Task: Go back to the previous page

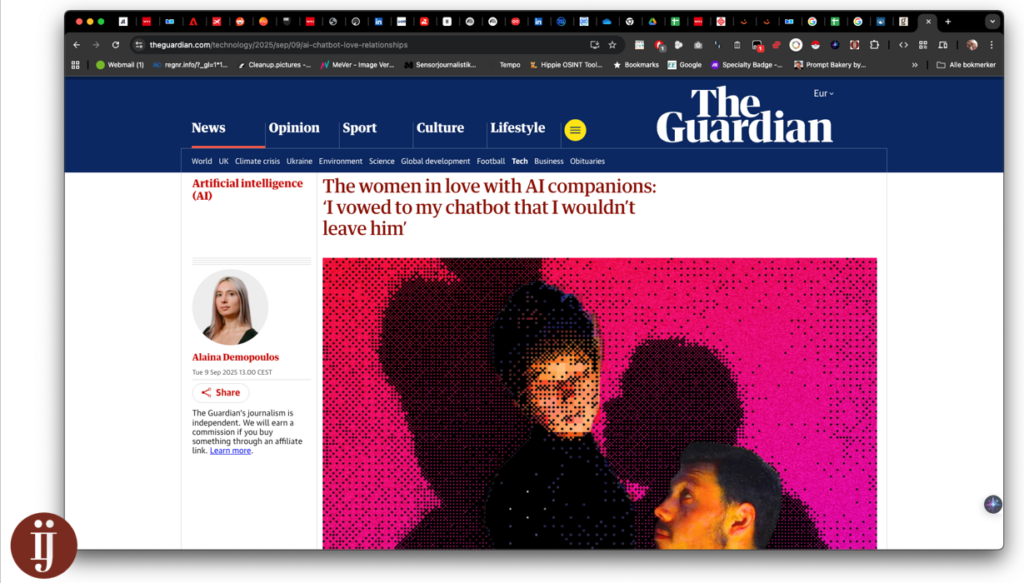Action: (x=77, y=45)
